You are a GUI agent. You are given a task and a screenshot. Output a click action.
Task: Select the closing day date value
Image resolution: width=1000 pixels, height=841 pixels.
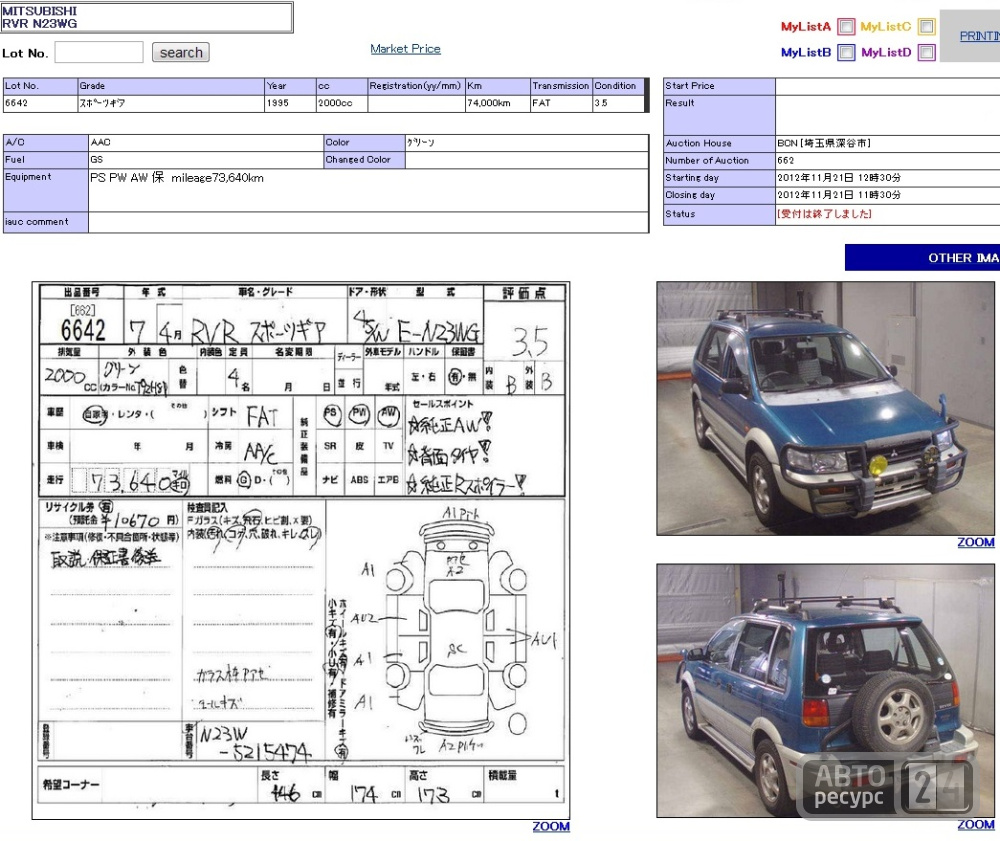[x=839, y=195]
